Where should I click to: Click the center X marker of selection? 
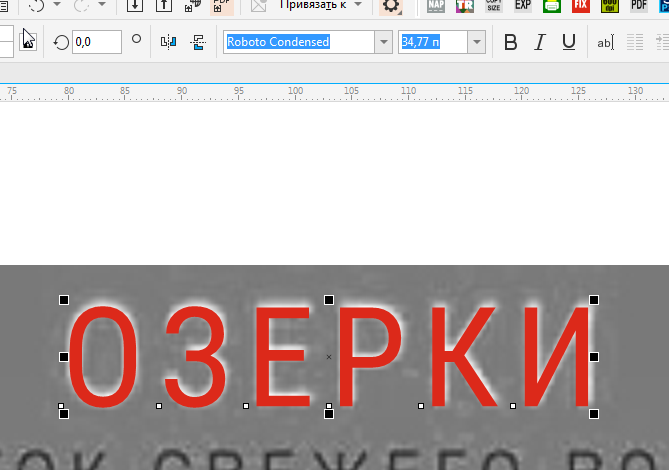(329, 357)
